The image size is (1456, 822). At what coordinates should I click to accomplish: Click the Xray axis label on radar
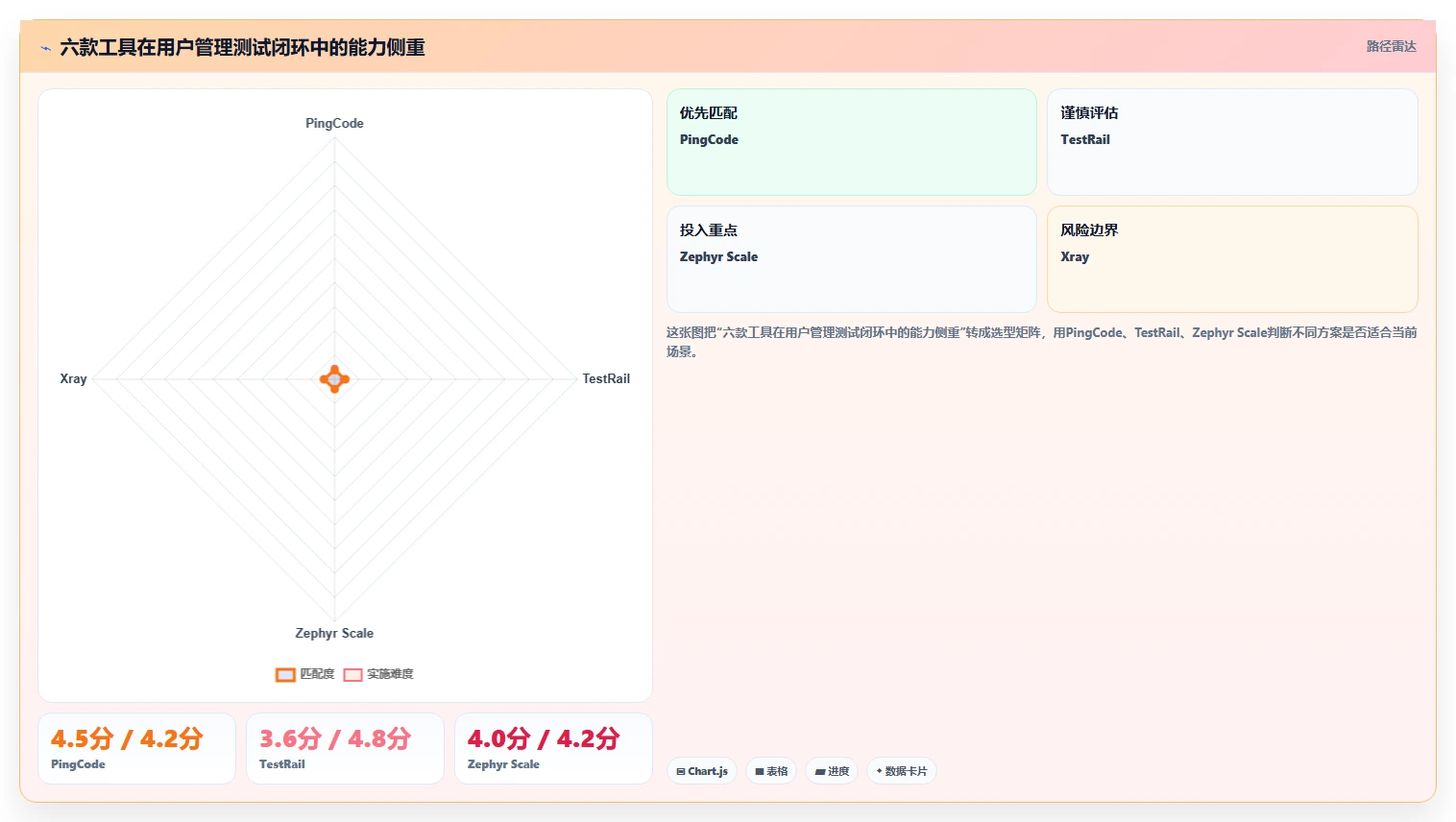pyautogui.click(x=73, y=378)
